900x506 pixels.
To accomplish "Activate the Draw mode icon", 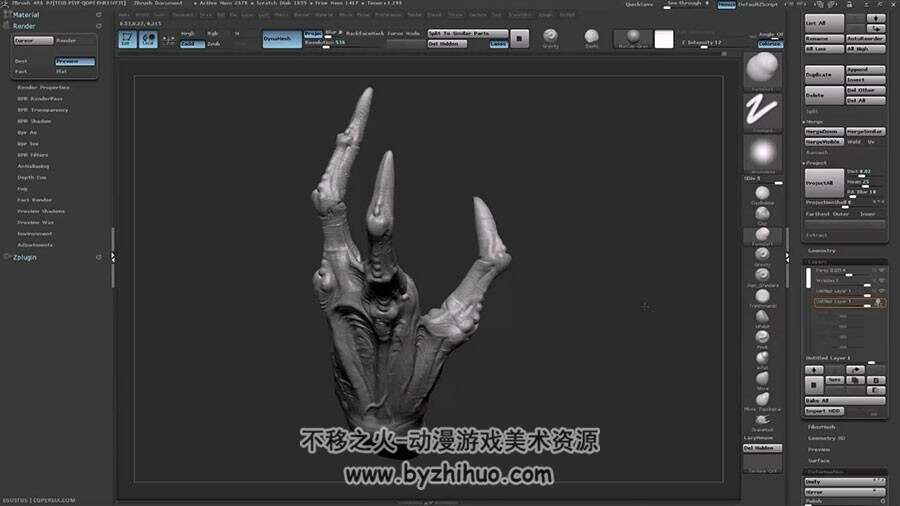I will point(148,39).
